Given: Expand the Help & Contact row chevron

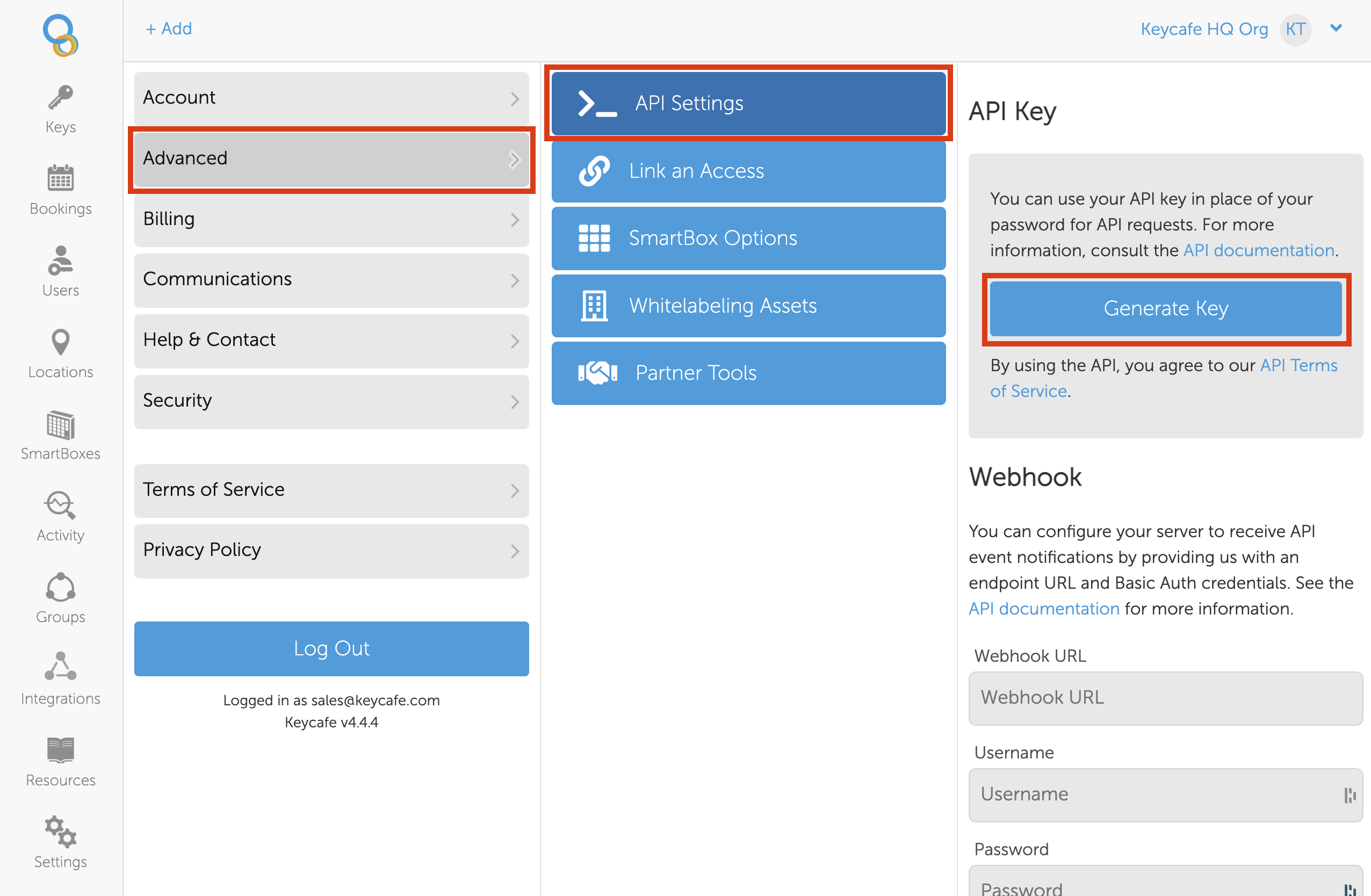Looking at the screenshot, I should (x=515, y=341).
